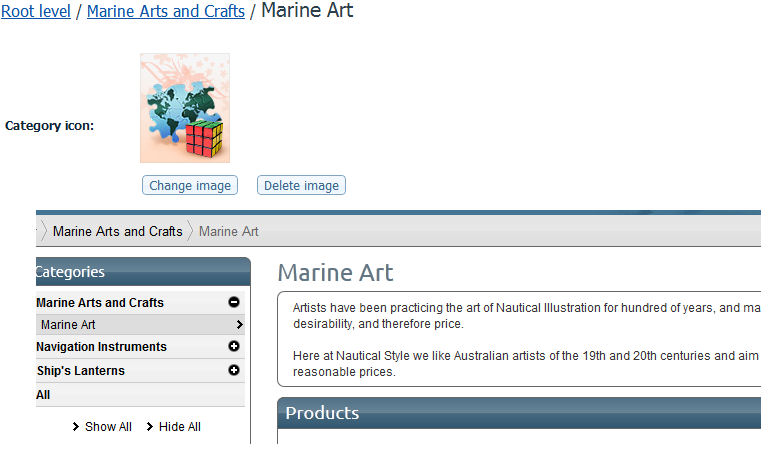
Task: Select Marine Arts and Crafts in Categories sidebar
Action: tap(100, 303)
